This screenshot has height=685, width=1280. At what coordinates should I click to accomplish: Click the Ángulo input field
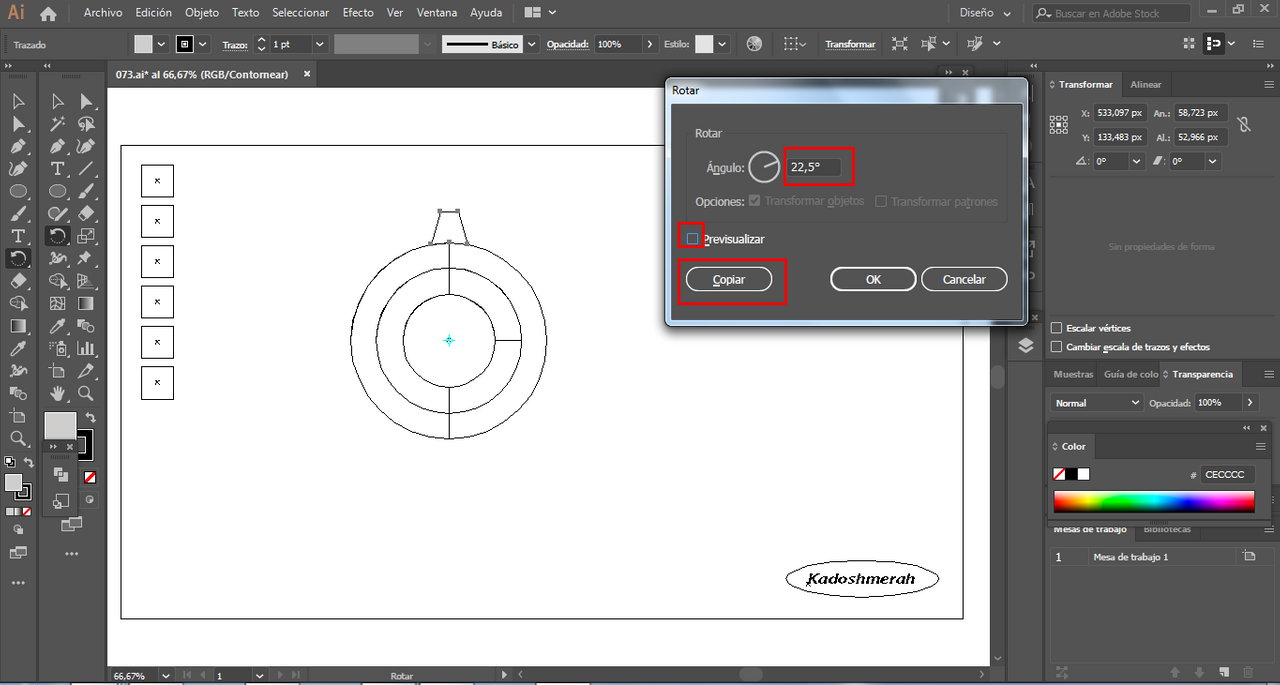point(813,167)
